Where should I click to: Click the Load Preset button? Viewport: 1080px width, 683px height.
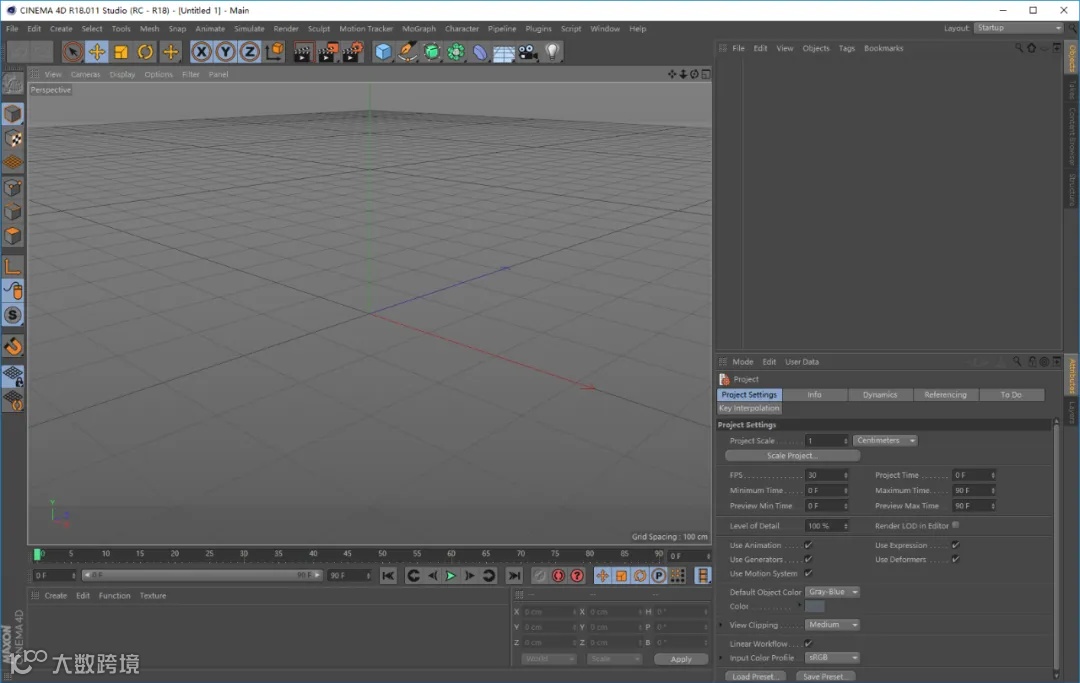click(x=756, y=677)
